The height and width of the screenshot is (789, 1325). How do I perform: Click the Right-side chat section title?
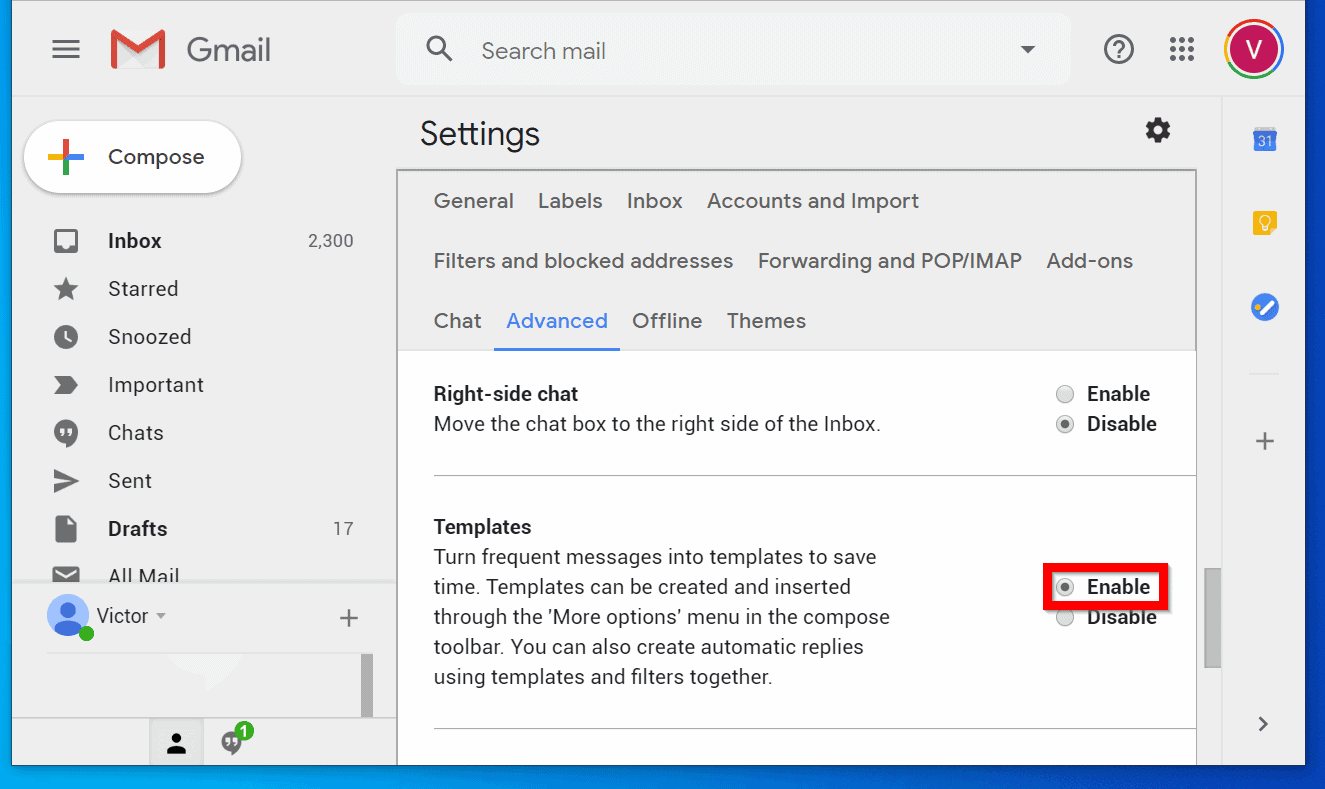[x=506, y=394]
